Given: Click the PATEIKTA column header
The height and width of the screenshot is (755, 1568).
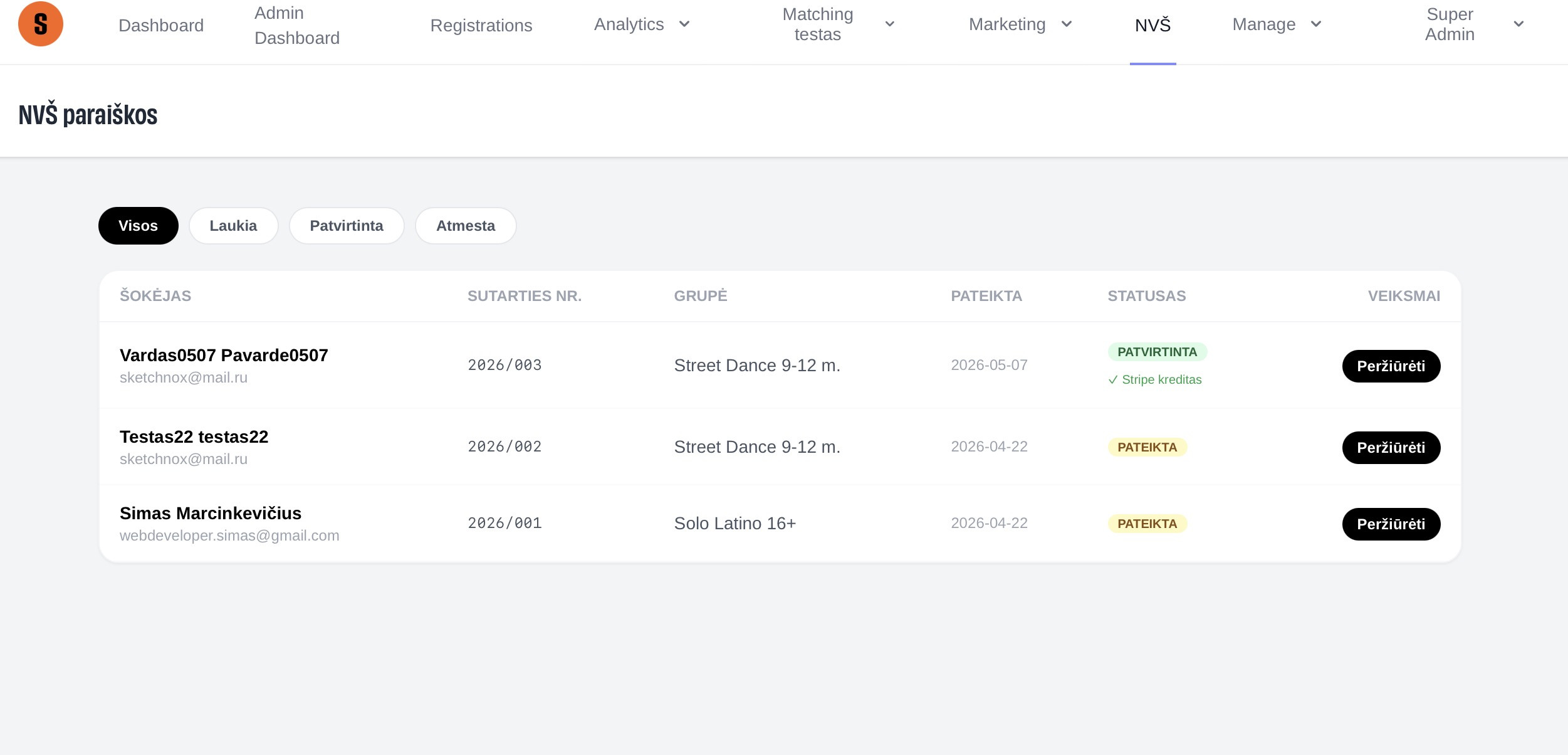Looking at the screenshot, I should 986,296.
